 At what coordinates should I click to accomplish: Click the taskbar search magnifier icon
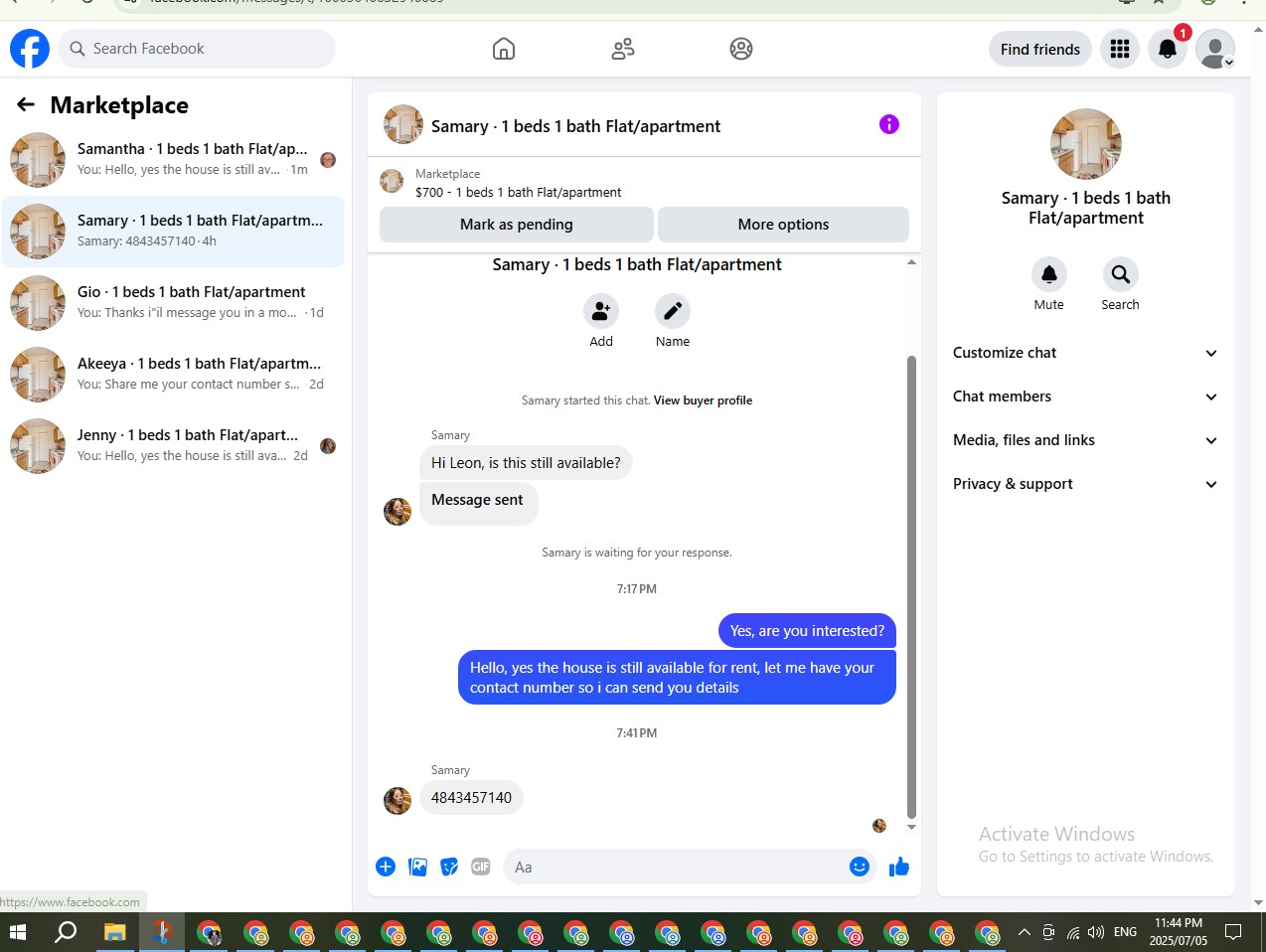point(66,932)
